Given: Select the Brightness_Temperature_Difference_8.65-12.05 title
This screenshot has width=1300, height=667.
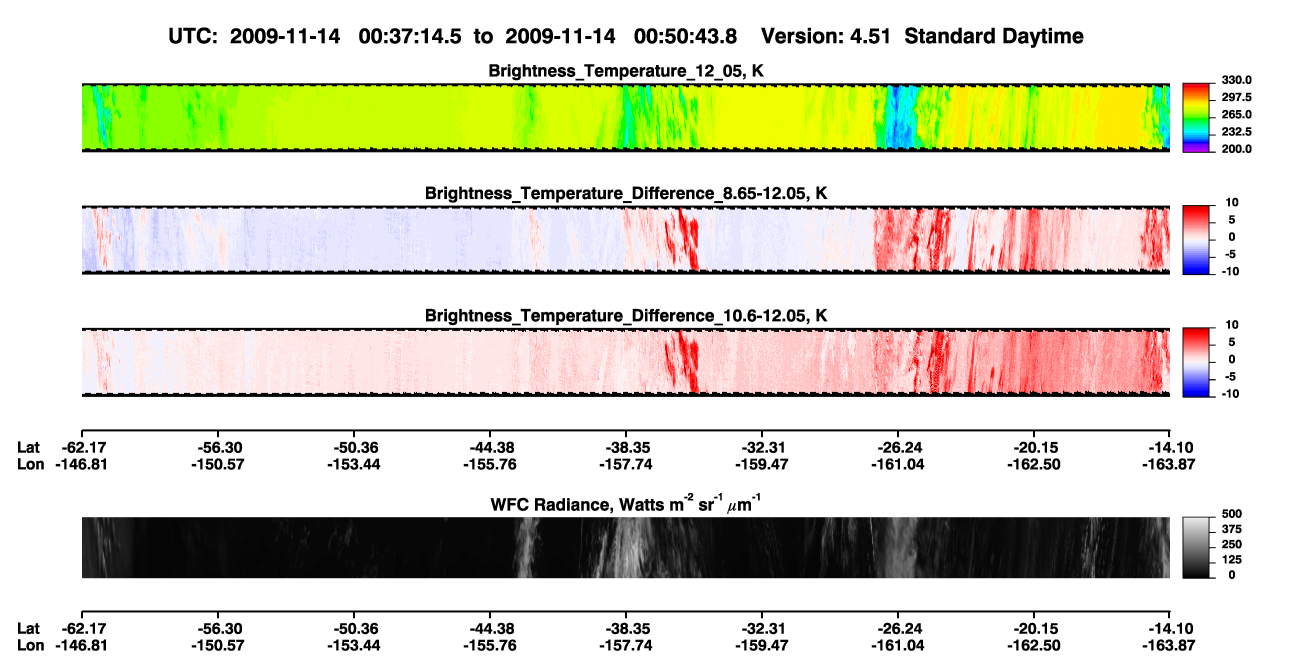Looking at the screenshot, I should (626, 193).
